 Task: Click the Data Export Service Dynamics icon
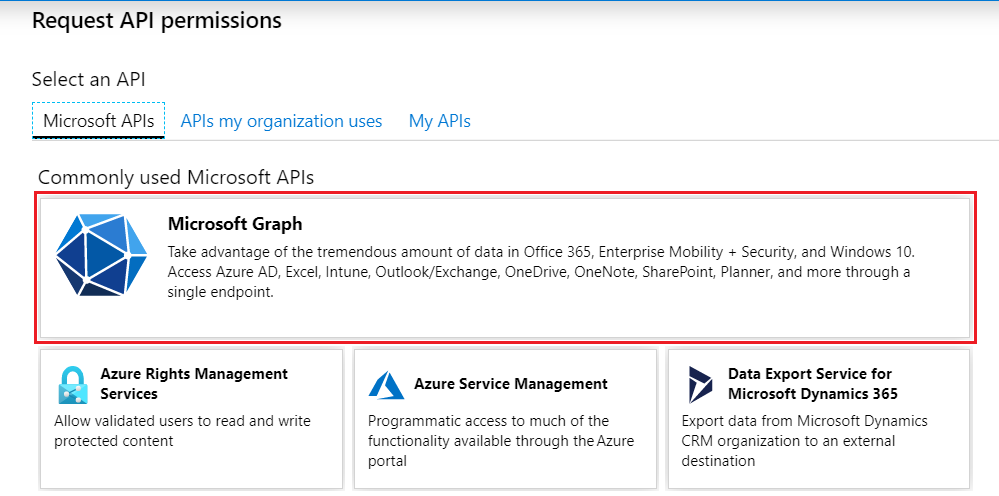click(x=700, y=384)
